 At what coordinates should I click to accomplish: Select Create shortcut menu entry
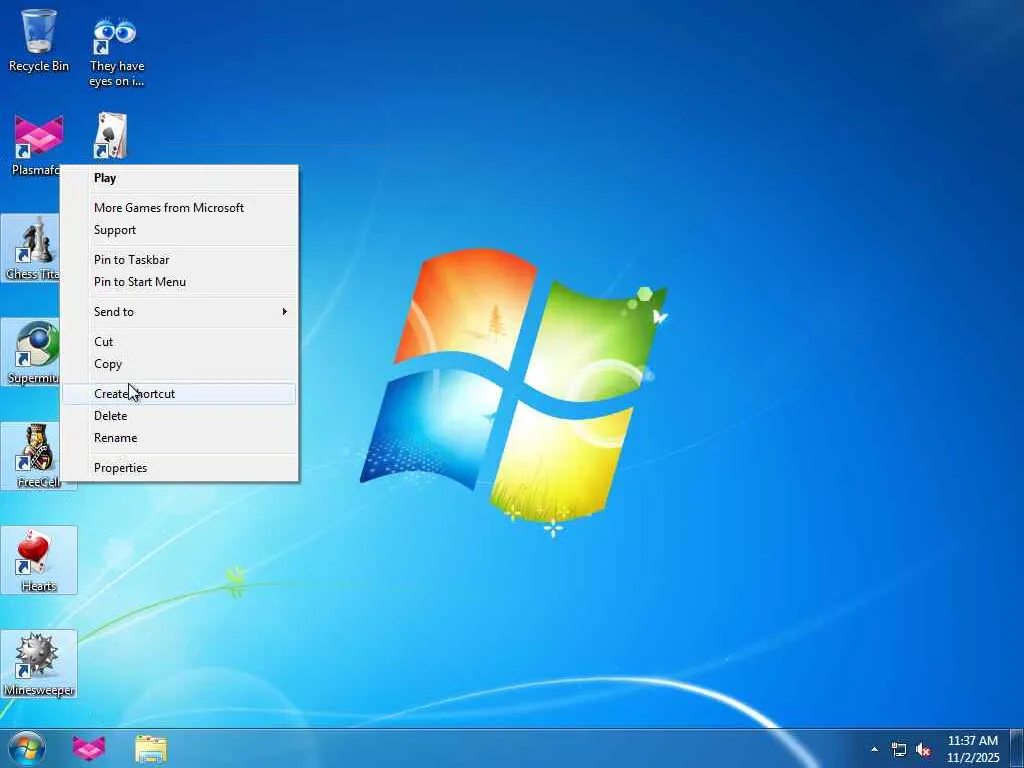click(179, 394)
